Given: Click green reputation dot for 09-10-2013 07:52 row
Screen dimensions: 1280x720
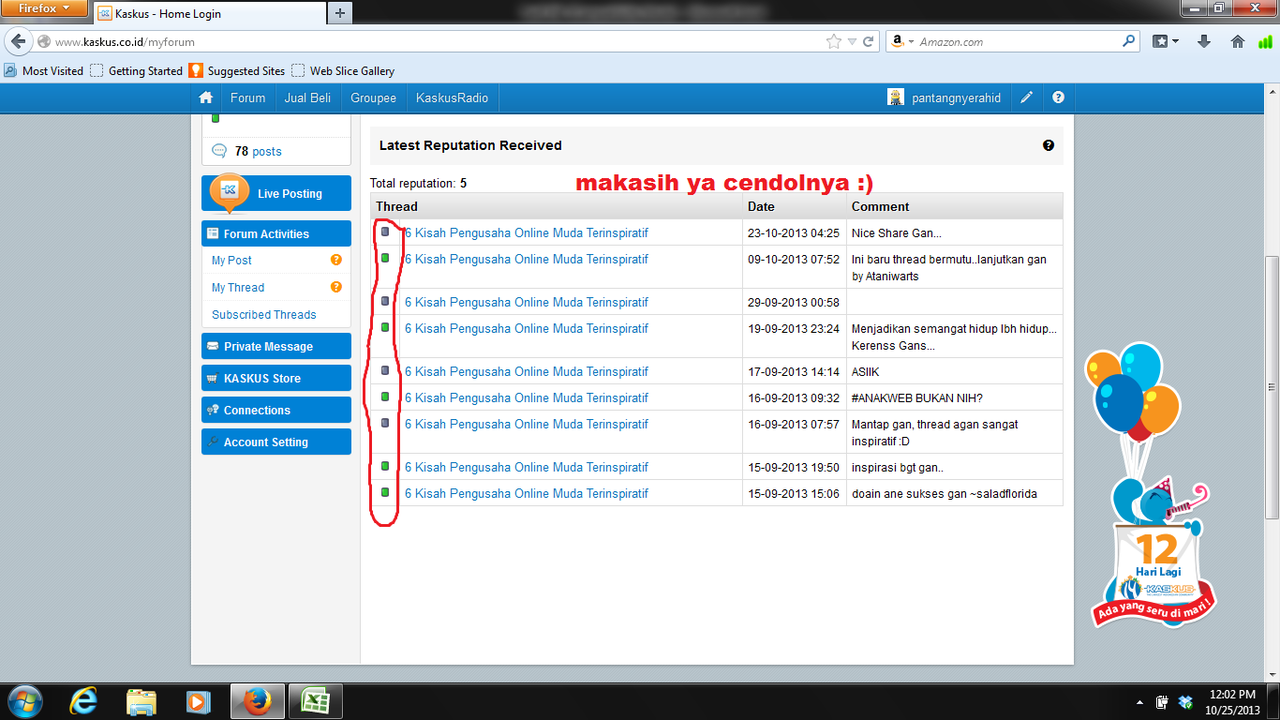Looking at the screenshot, I should [385, 258].
